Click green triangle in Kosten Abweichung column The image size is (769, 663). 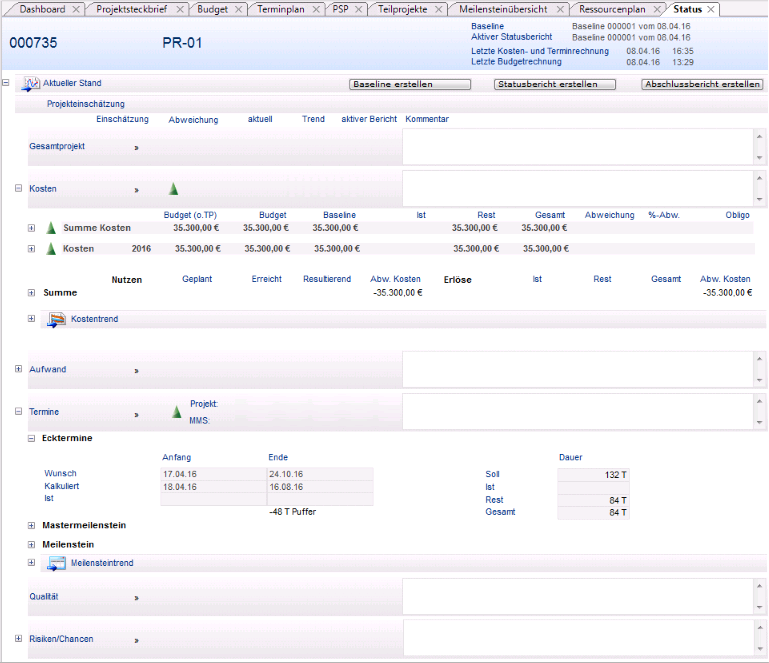pos(174,189)
